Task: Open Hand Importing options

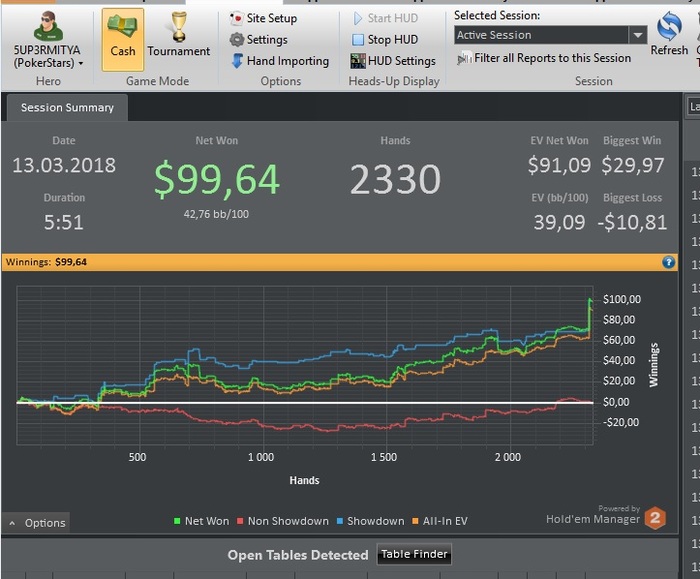Action: [280, 61]
